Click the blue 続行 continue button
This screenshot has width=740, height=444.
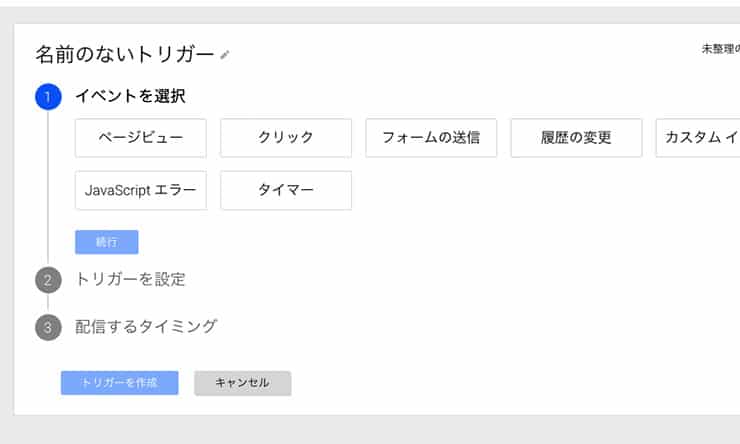107,242
